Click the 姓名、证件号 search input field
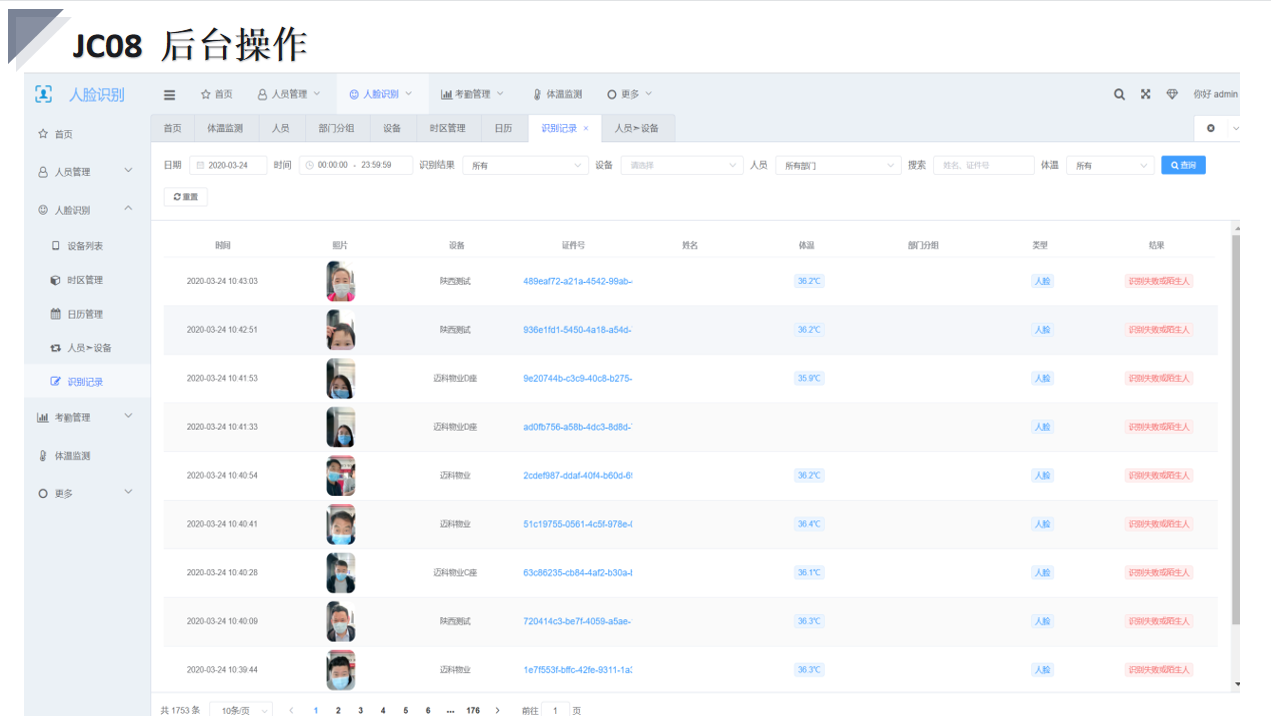 click(x=983, y=166)
